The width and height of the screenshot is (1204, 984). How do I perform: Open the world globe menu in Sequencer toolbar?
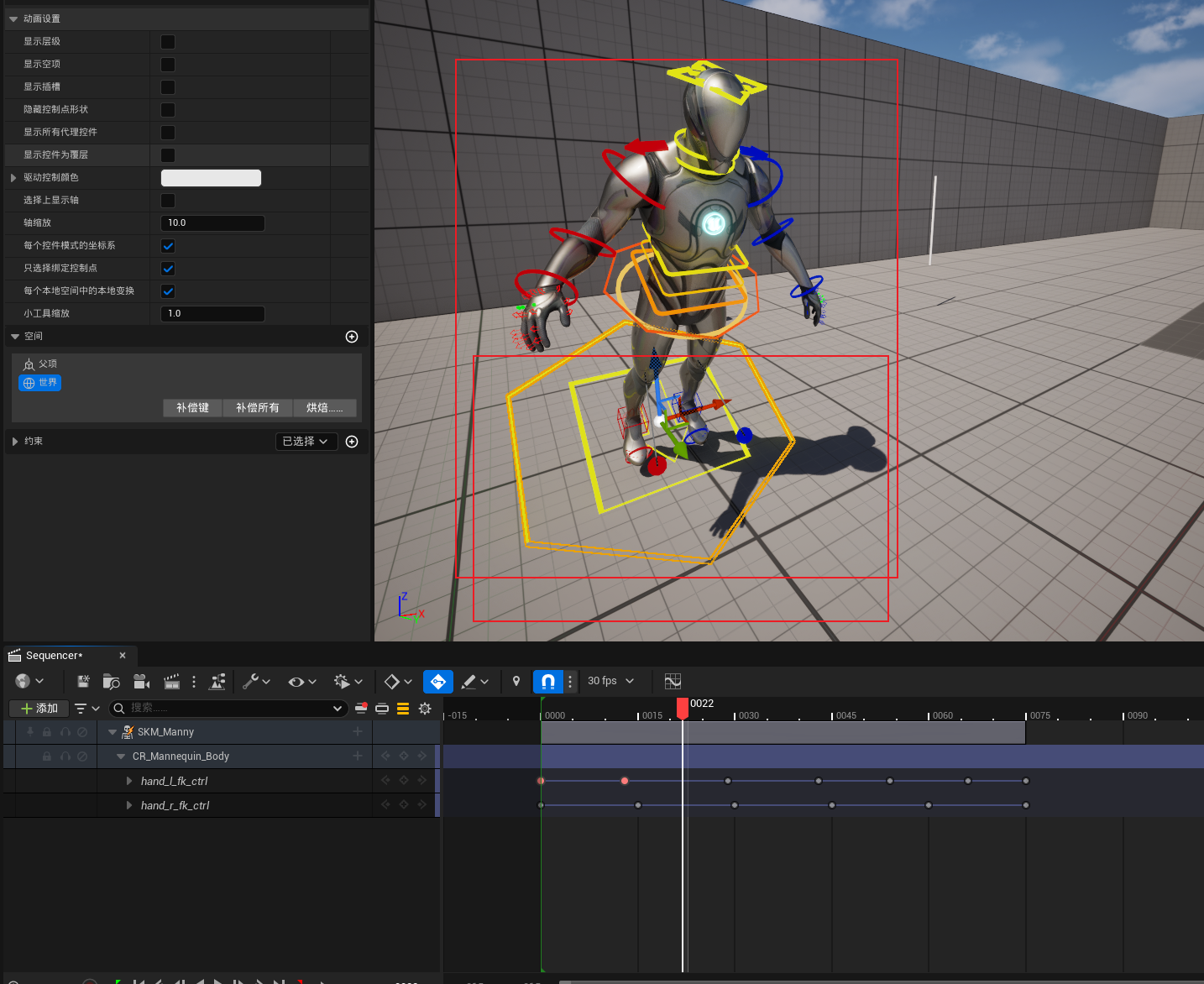pyautogui.click(x=29, y=682)
